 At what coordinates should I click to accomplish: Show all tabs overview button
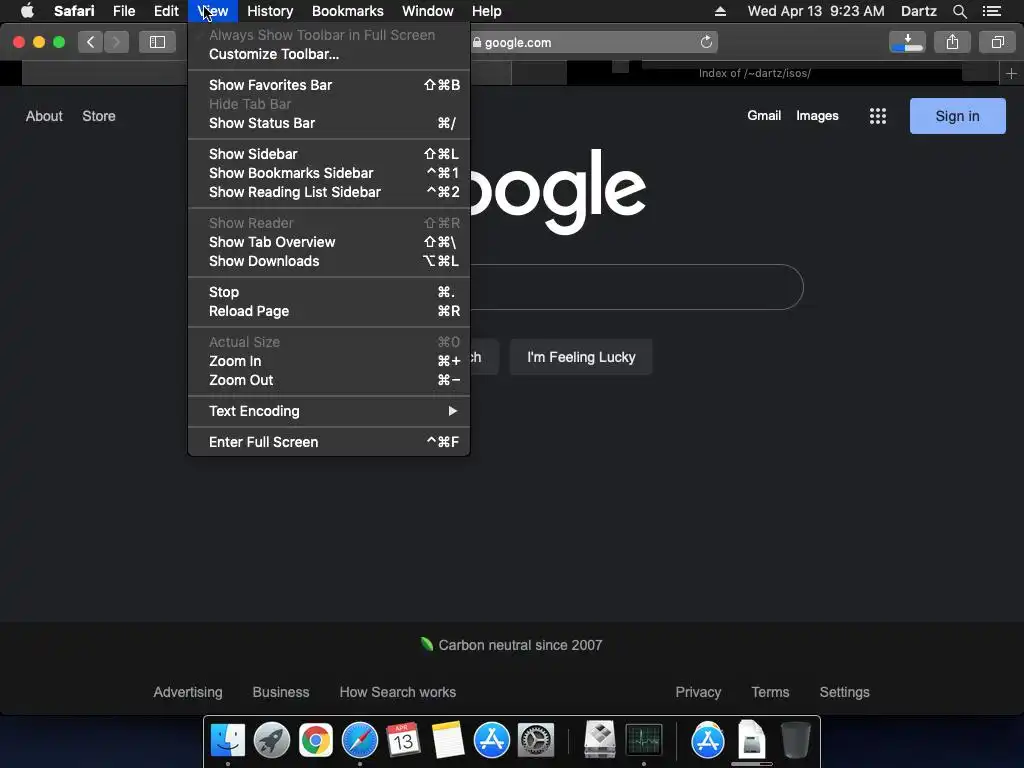click(x=997, y=42)
